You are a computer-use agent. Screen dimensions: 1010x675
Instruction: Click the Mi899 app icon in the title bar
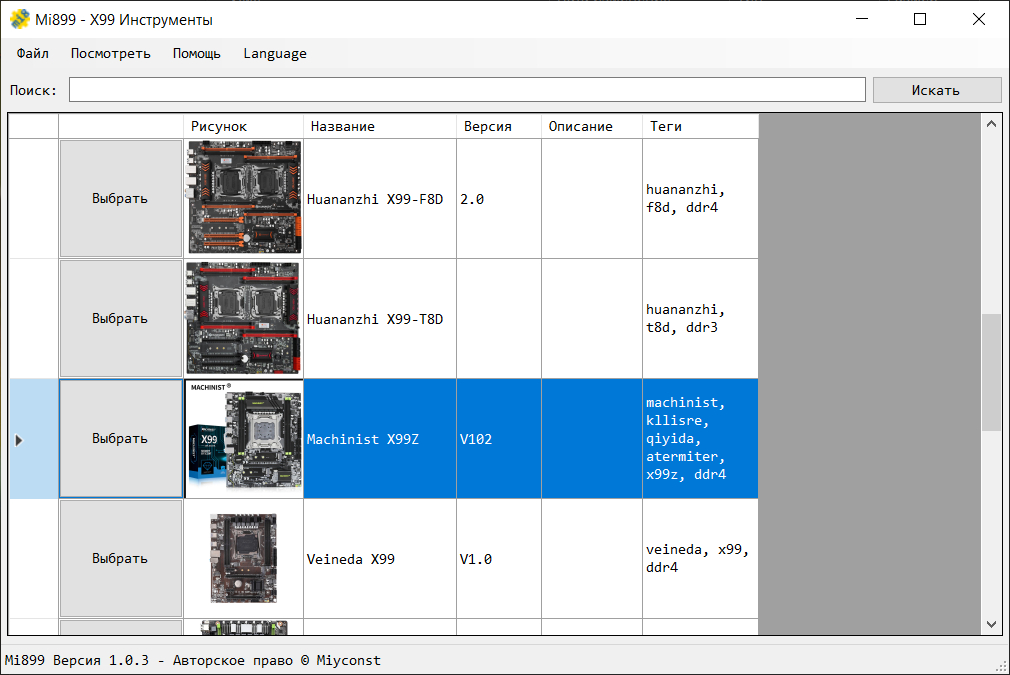[20, 19]
